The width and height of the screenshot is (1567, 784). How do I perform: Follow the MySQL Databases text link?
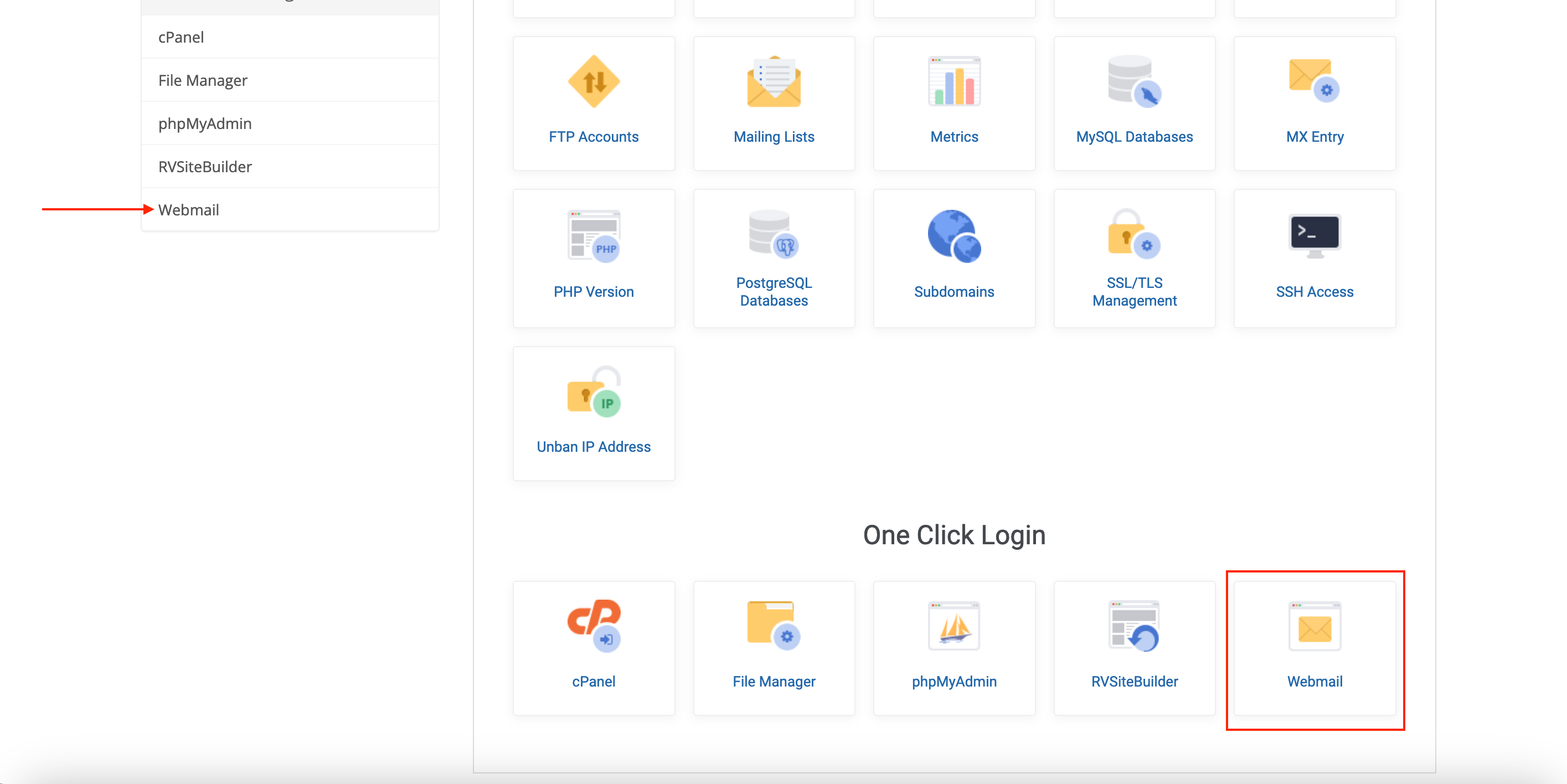1135,137
